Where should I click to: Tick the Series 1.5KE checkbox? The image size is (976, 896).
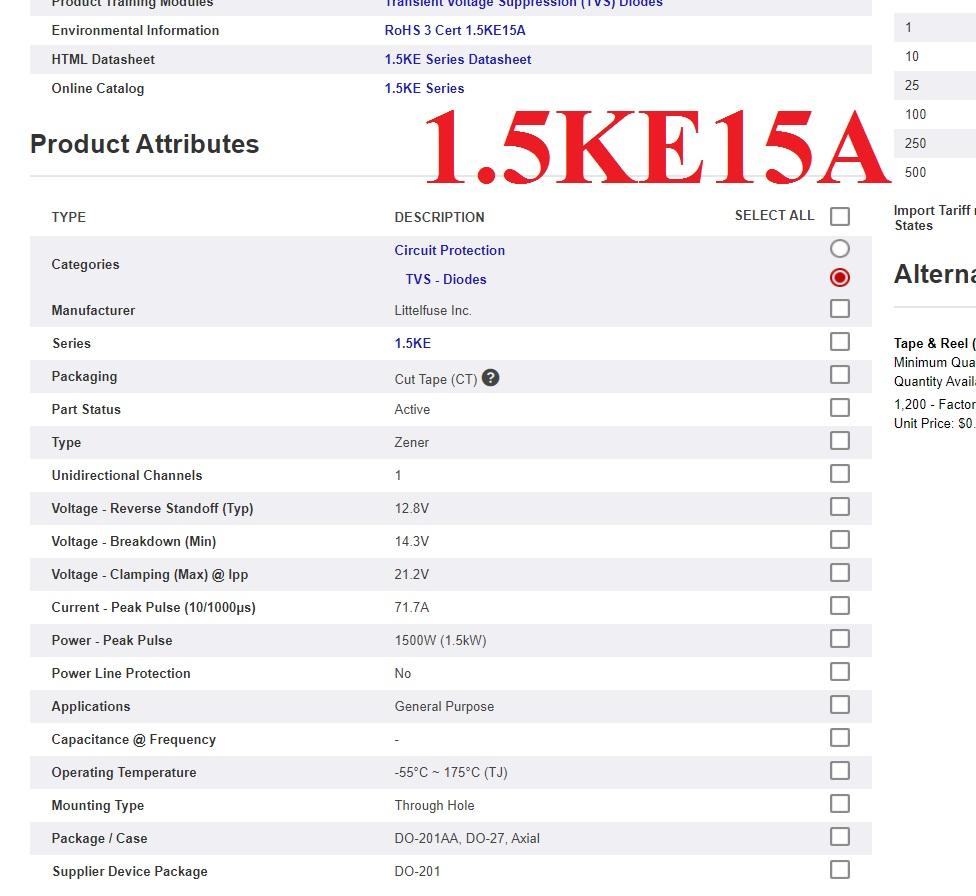pyautogui.click(x=840, y=341)
